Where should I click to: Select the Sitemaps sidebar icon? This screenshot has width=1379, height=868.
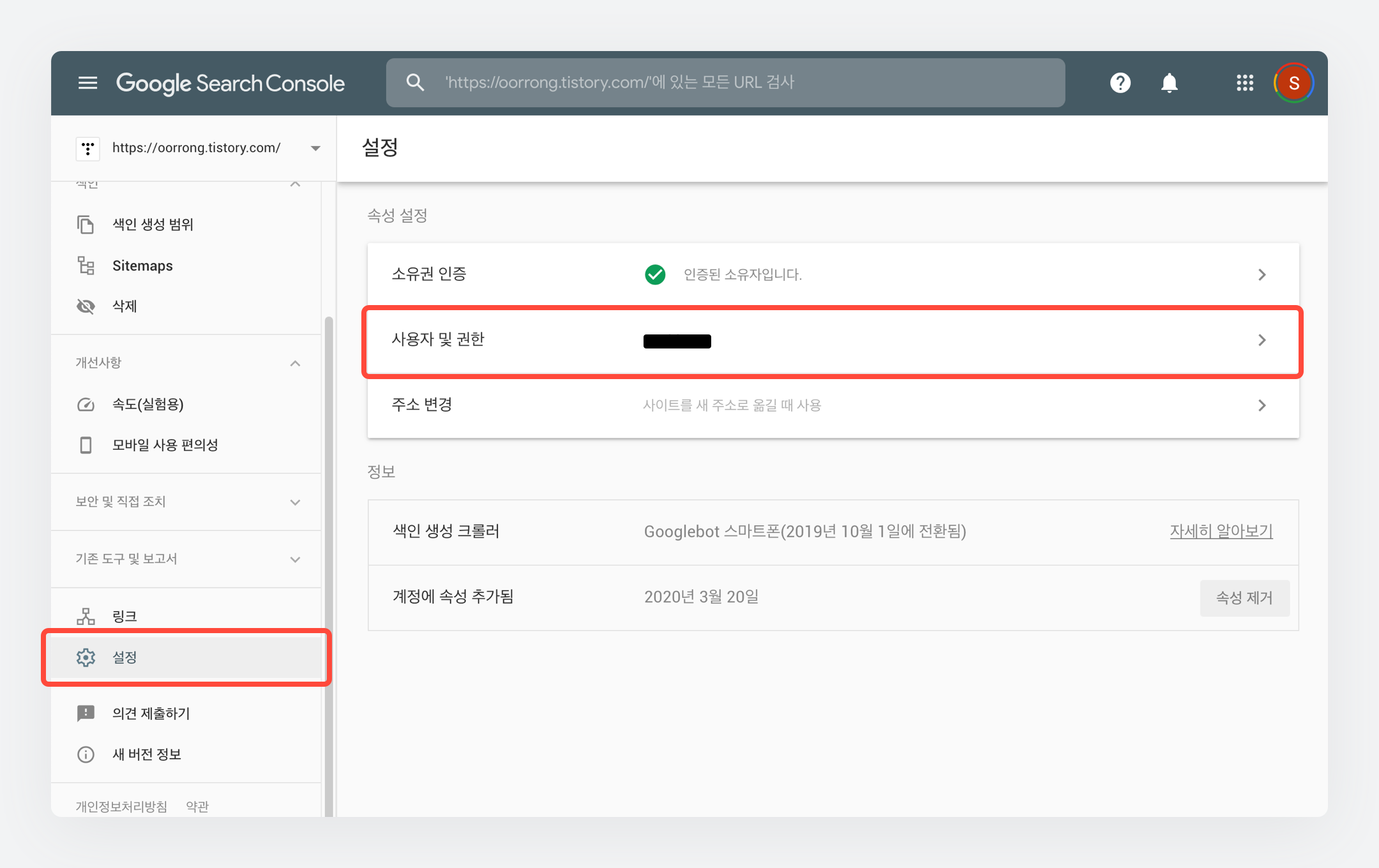tap(87, 266)
